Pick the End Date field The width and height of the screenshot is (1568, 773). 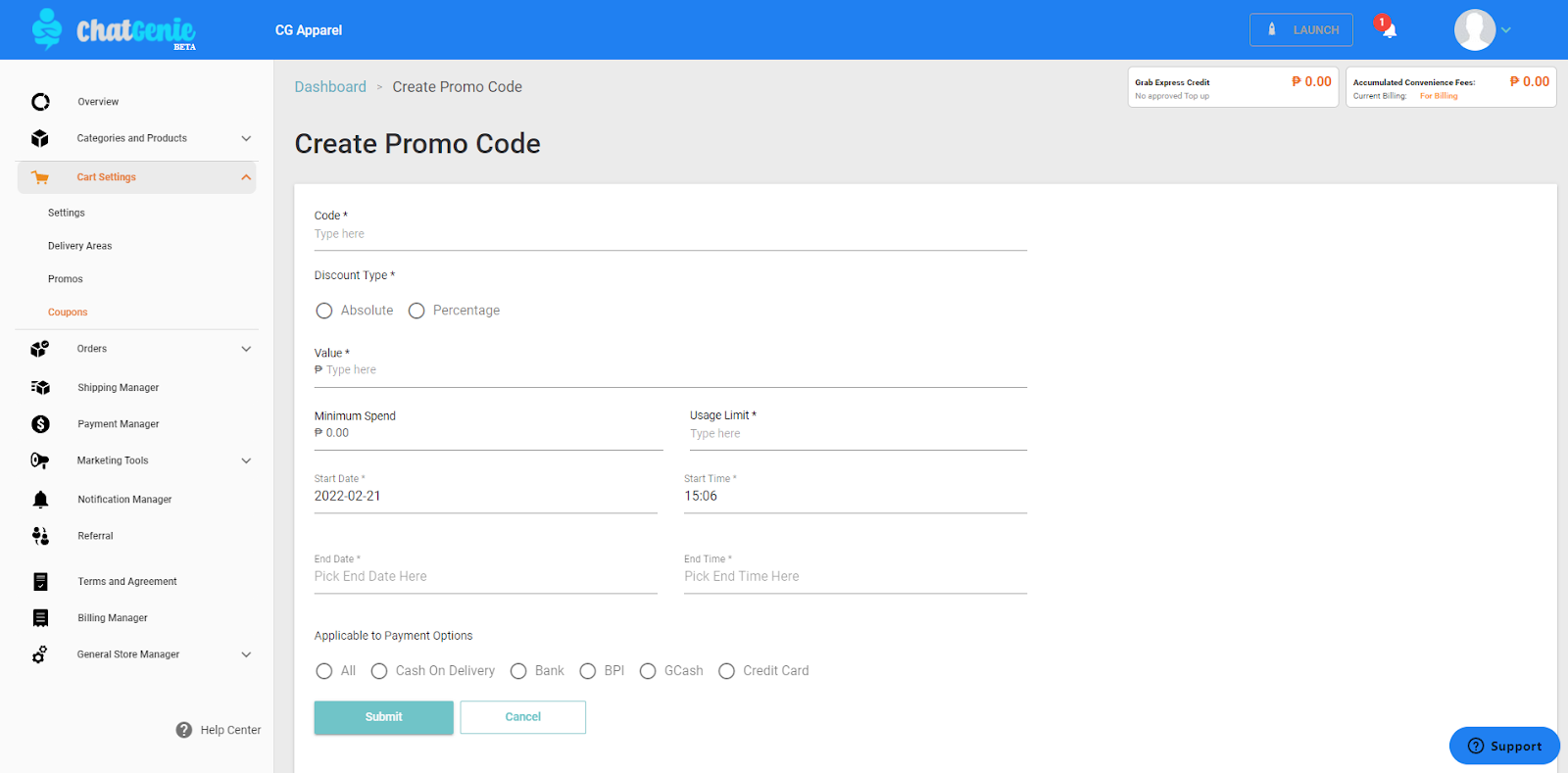click(x=486, y=577)
